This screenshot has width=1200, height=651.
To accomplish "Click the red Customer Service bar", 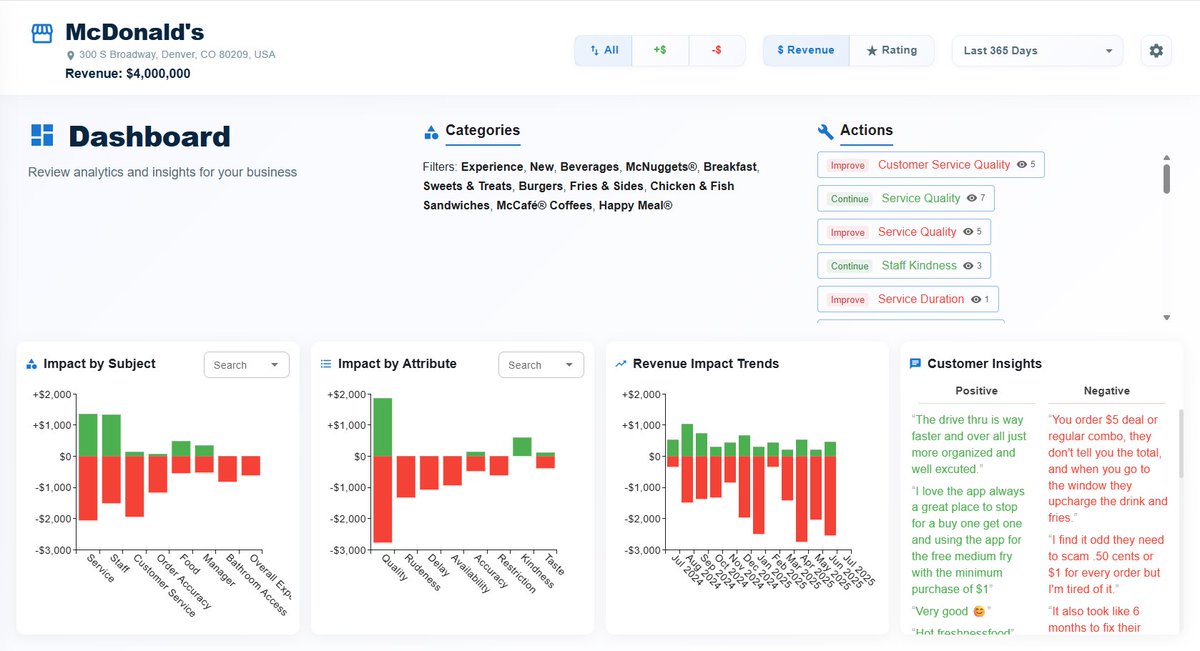I will (134, 486).
